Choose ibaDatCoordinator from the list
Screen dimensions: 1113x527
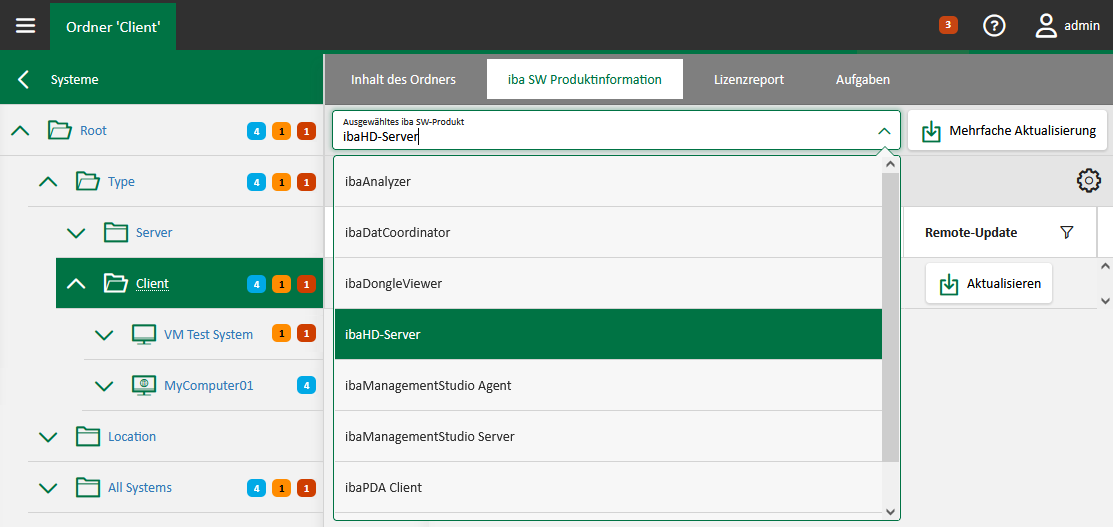(x=608, y=232)
